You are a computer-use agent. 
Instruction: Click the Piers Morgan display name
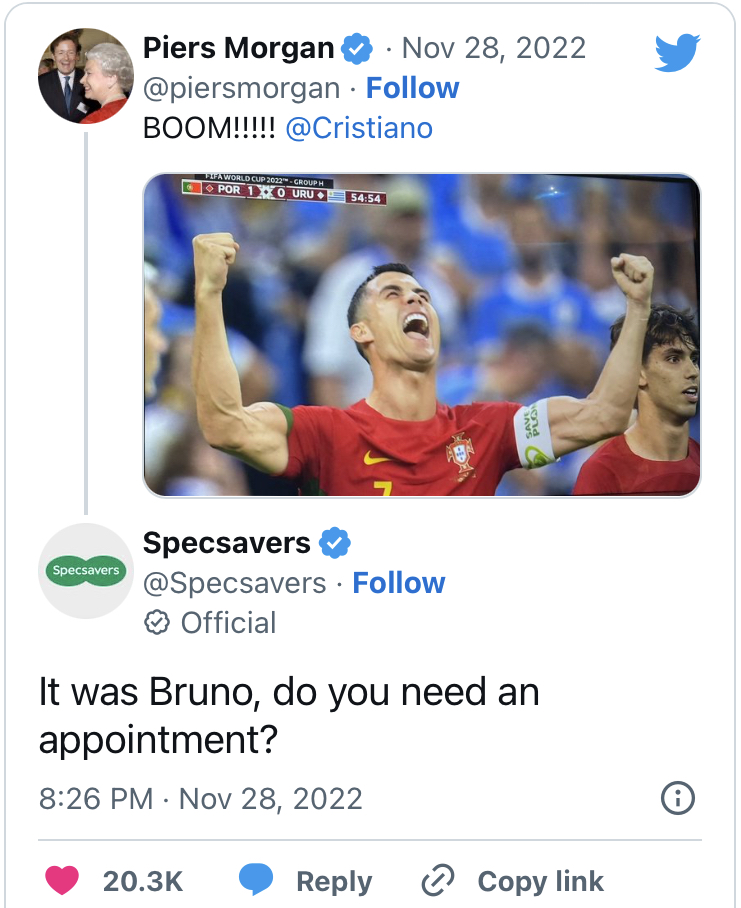click(x=238, y=48)
